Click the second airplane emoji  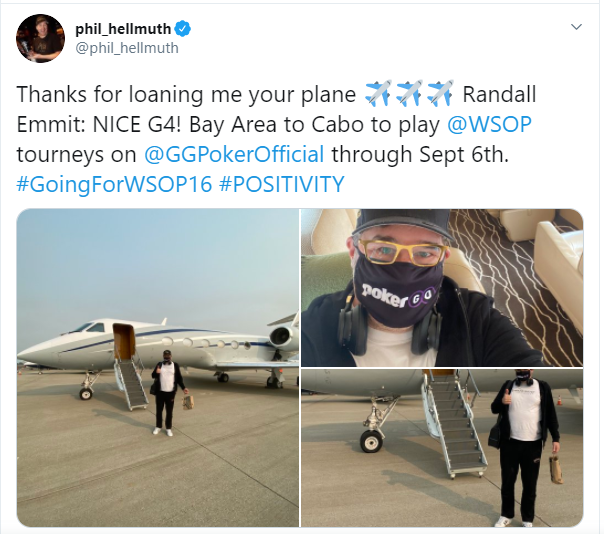(410, 94)
